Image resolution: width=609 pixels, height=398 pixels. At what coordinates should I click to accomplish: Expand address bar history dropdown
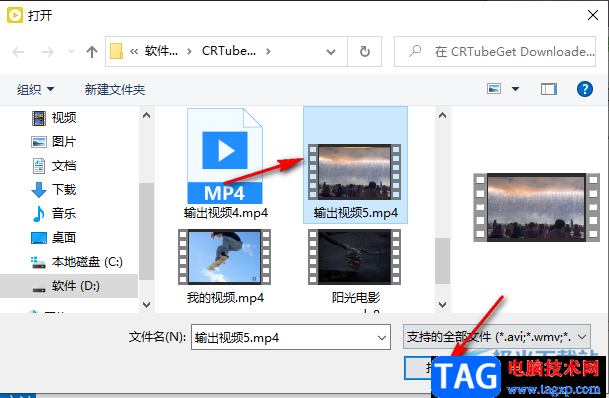coord(331,52)
